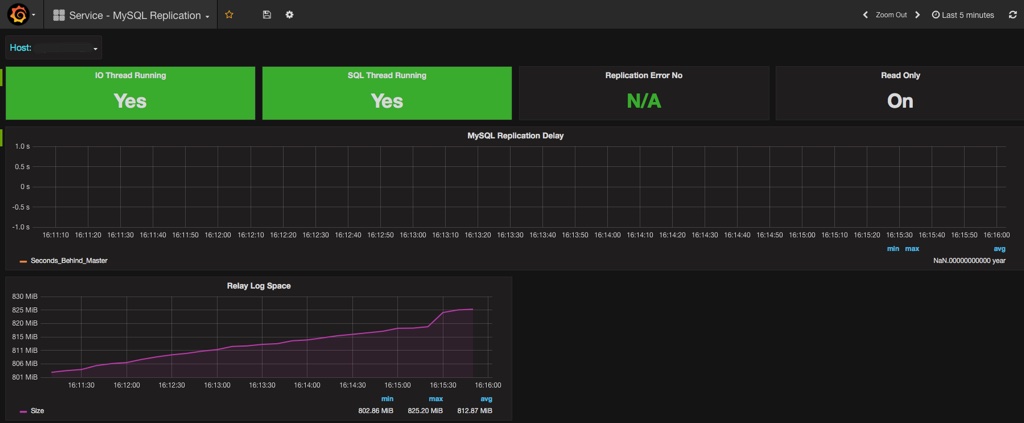Viewport: 1024px width, 423px height.
Task: Click the Relay Log Space avg value 812.87 MiB
Action: [473, 411]
